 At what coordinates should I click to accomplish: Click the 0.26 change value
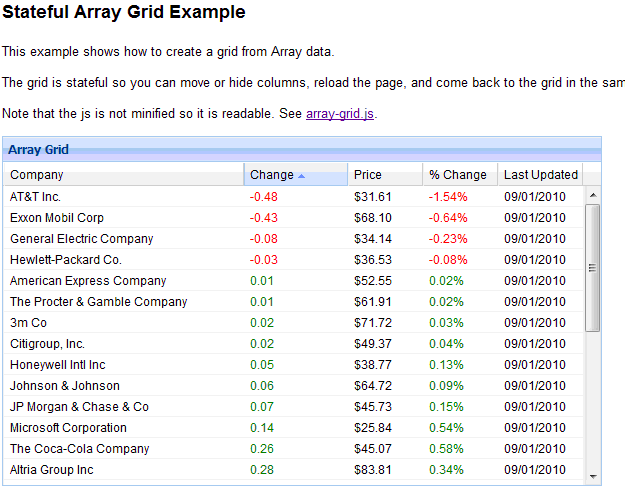pos(262,449)
